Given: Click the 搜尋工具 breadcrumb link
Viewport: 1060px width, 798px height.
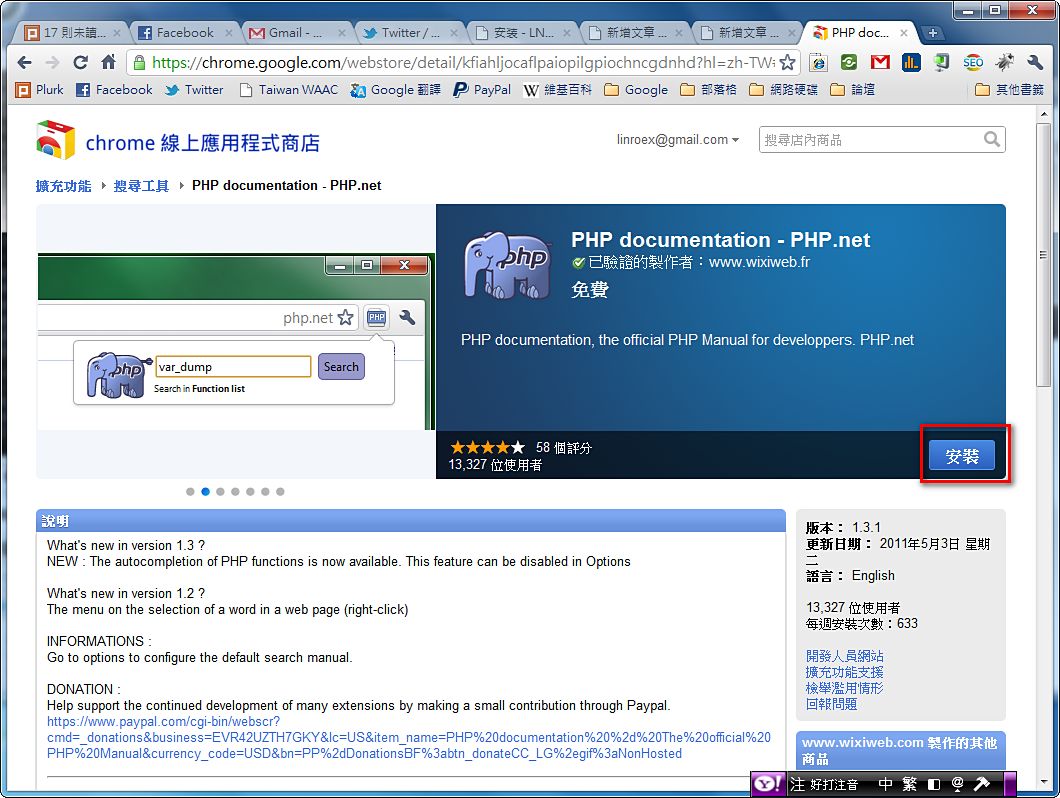Looking at the screenshot, I should point(141,186).
